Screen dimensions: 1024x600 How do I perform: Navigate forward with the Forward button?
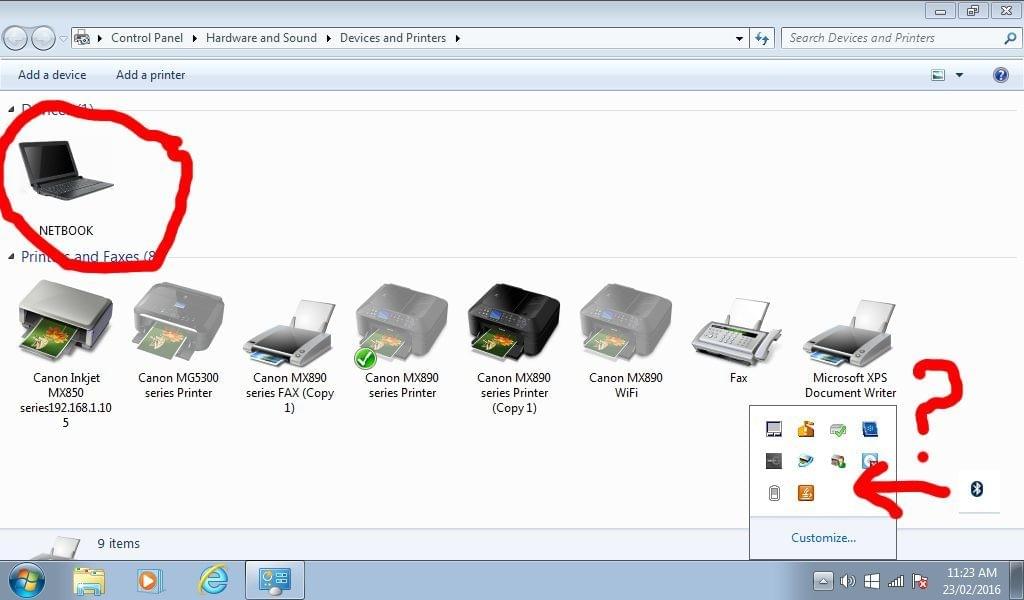(x=43, y=39)
